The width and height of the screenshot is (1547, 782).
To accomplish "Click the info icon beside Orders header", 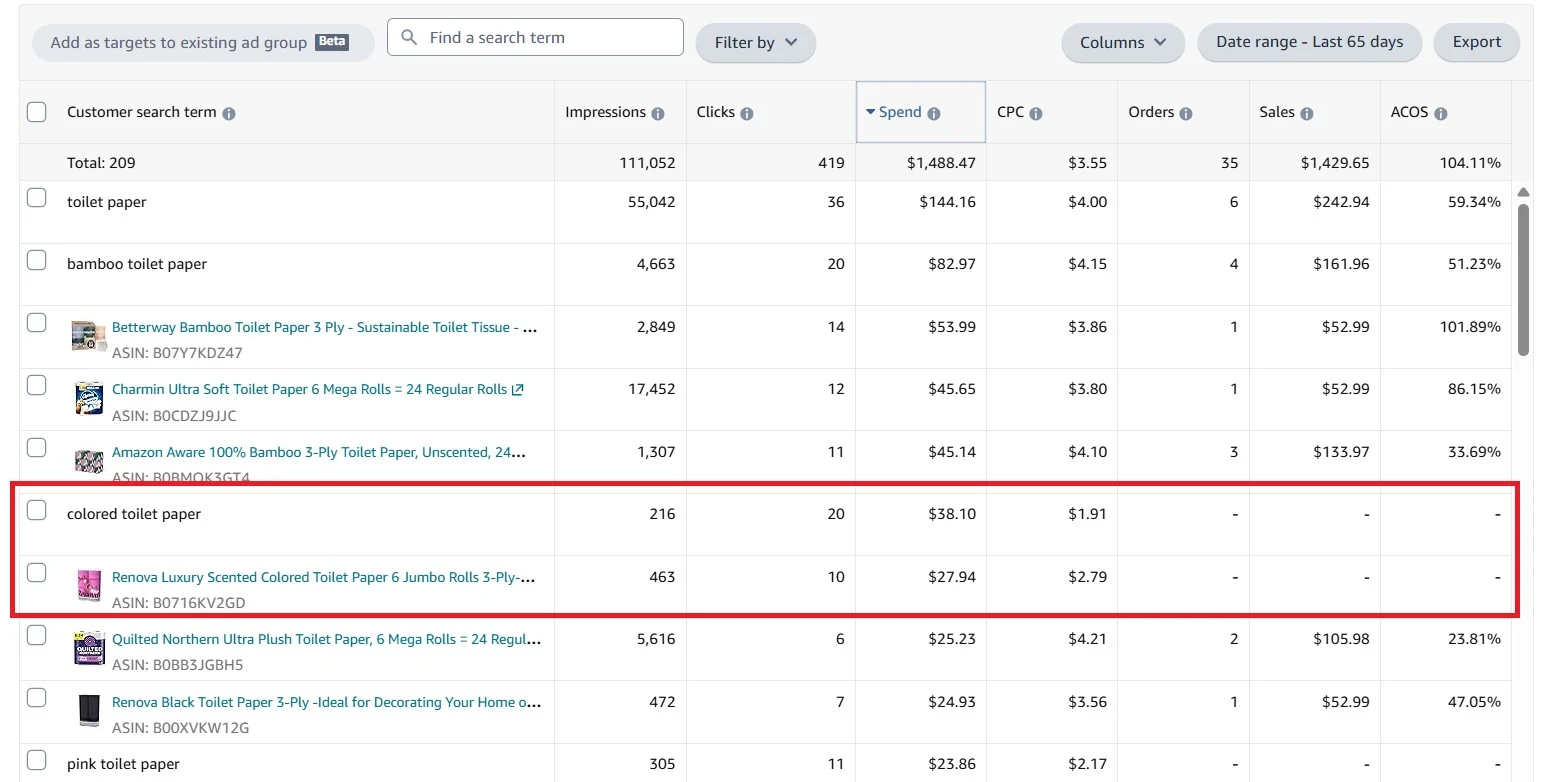I will [1186, 114].
